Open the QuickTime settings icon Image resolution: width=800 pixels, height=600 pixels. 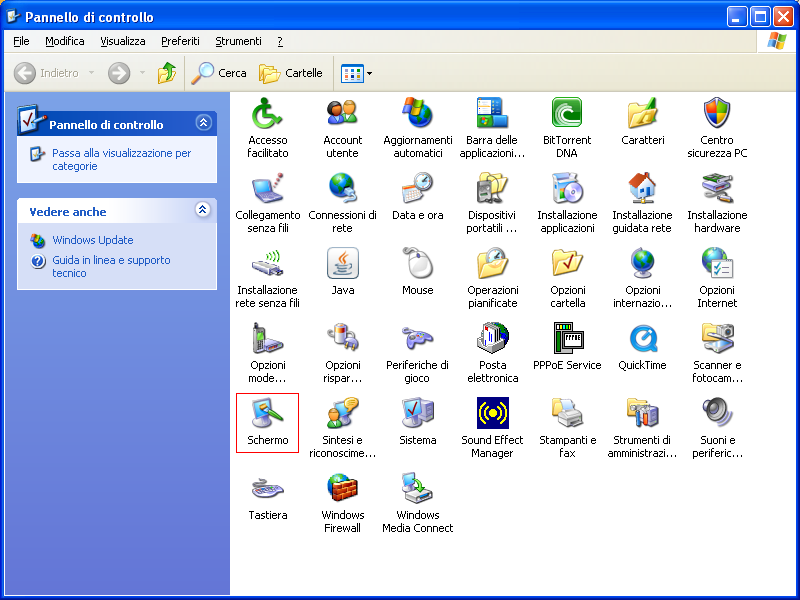(642, 339)
